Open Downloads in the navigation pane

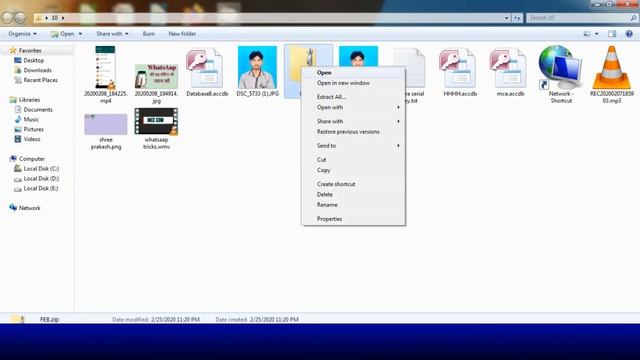click(37, 70)
